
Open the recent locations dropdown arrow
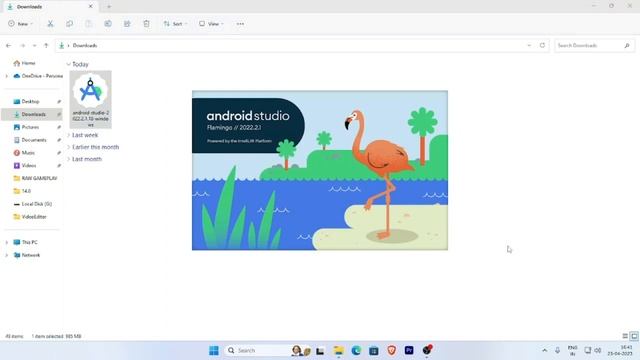(x=34, y=45)
